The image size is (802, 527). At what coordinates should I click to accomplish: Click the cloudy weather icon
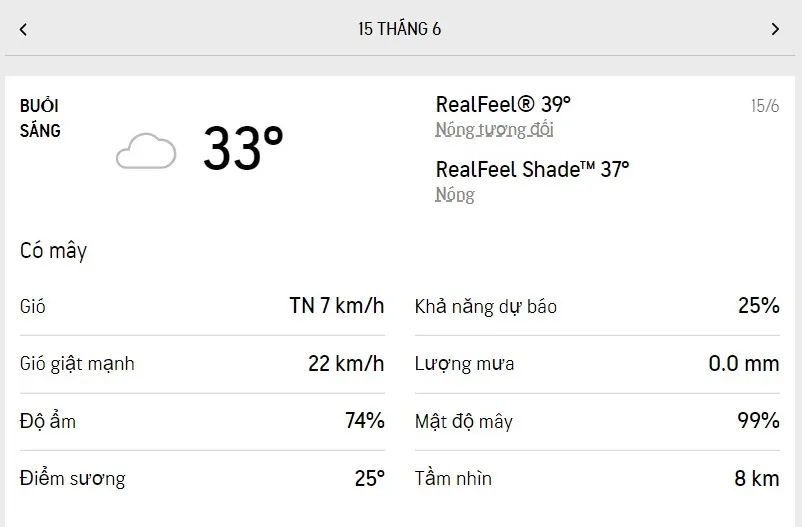point(146,151)
